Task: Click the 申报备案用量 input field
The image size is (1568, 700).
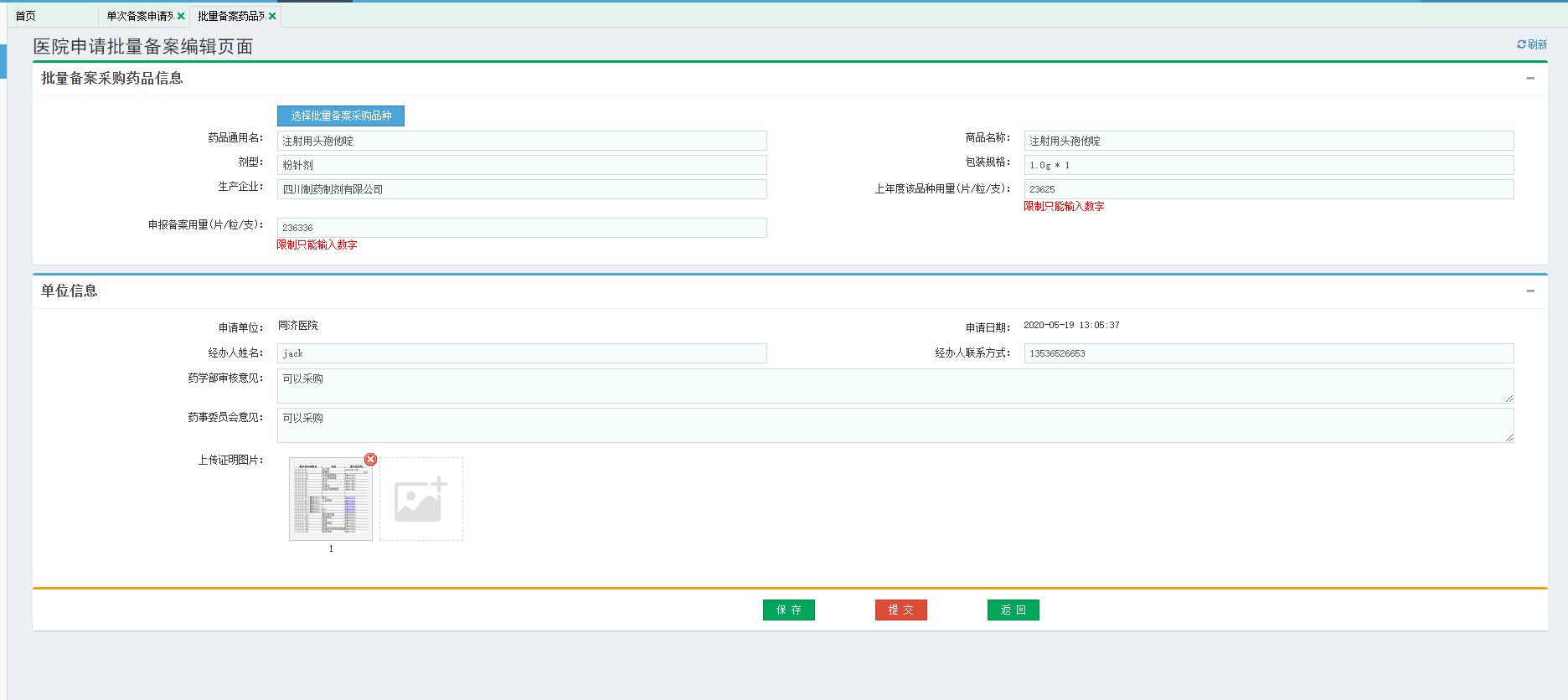Action: [521, 228]
